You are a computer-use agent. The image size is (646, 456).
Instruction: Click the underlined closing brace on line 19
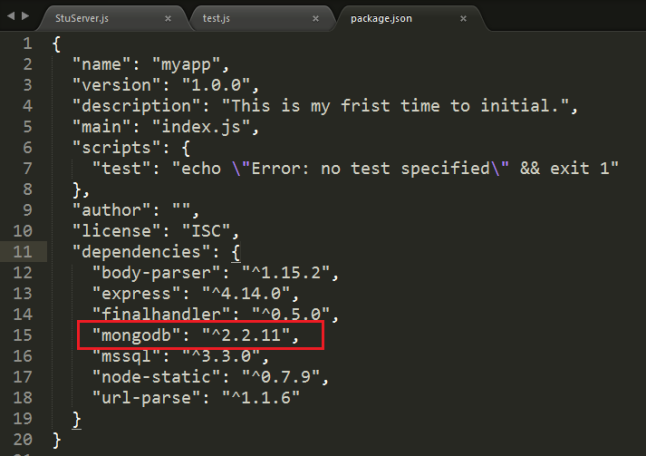pos(77,419)
